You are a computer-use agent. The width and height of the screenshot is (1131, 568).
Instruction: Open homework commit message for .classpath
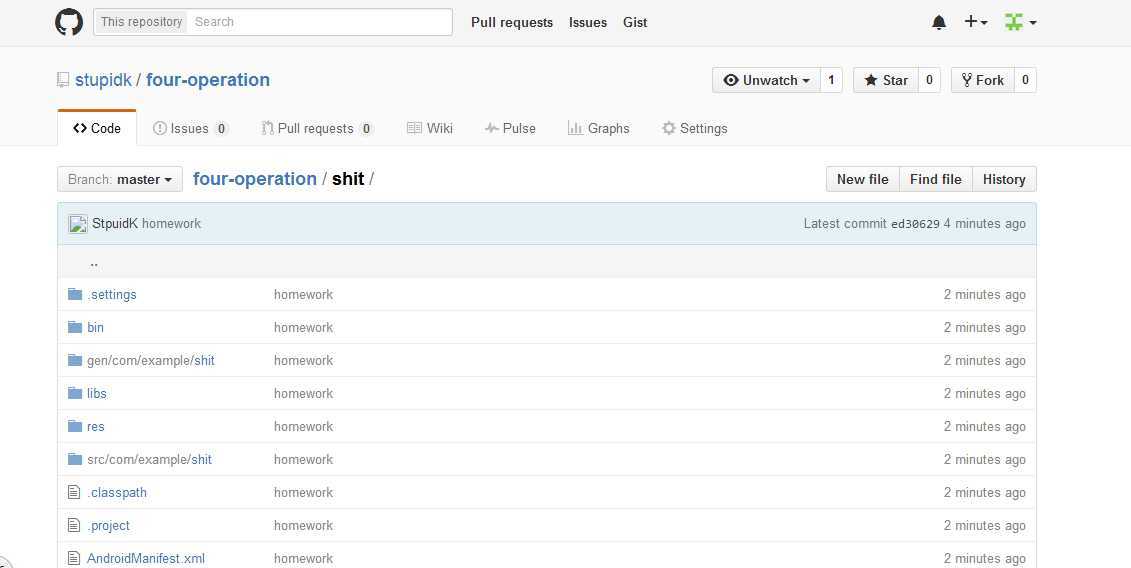coord(304,492)
